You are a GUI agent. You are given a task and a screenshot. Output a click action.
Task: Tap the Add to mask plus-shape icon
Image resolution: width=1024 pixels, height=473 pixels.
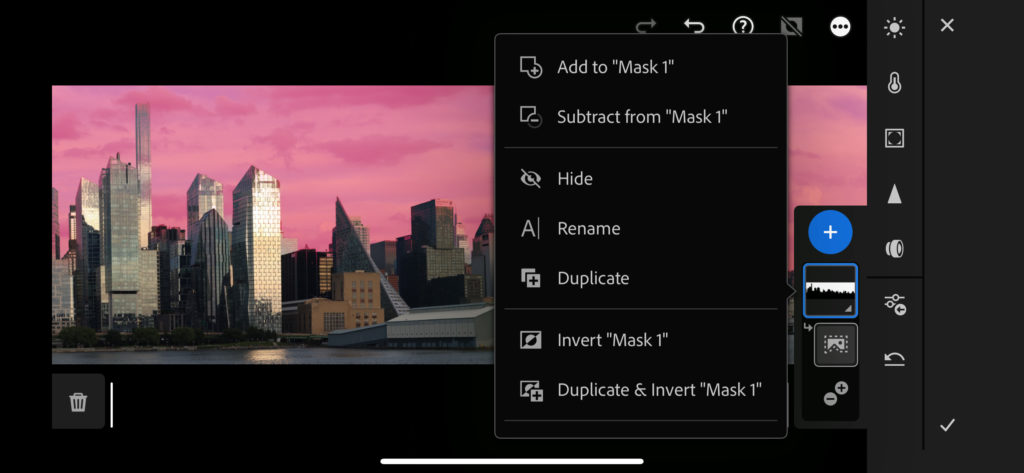click(531, 67)
